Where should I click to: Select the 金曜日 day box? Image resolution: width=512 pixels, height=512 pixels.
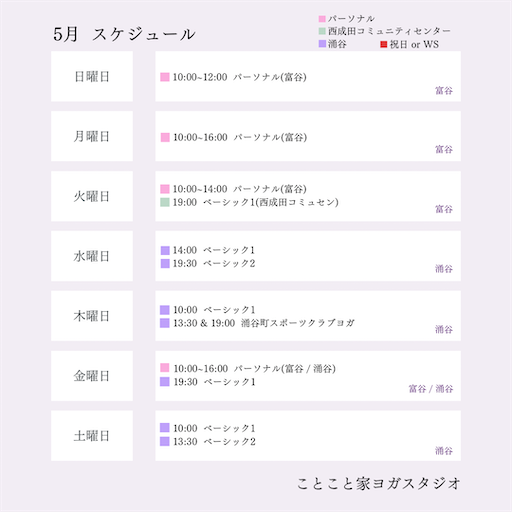click(92, 376)
